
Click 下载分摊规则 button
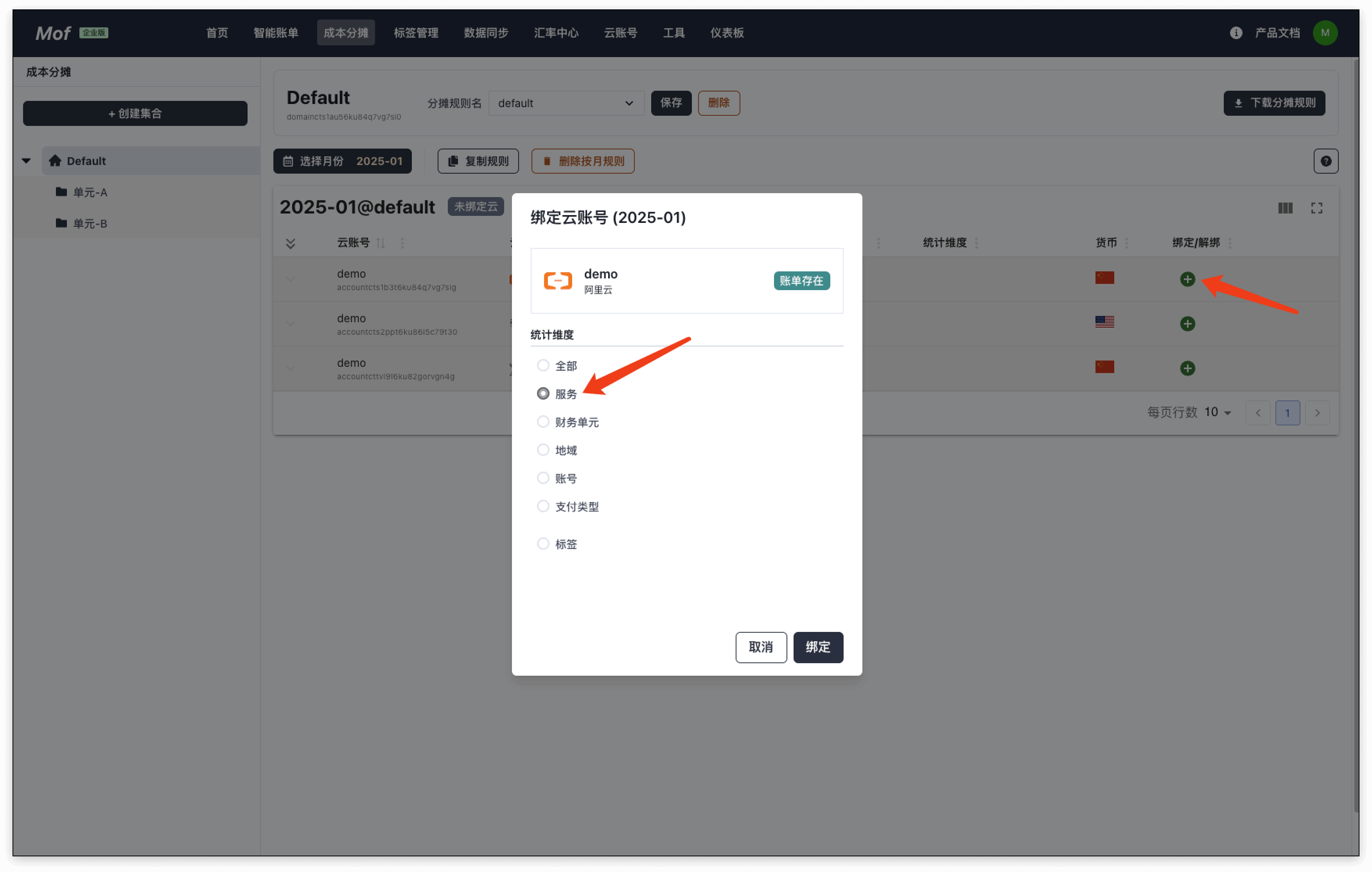[1274, 103]
